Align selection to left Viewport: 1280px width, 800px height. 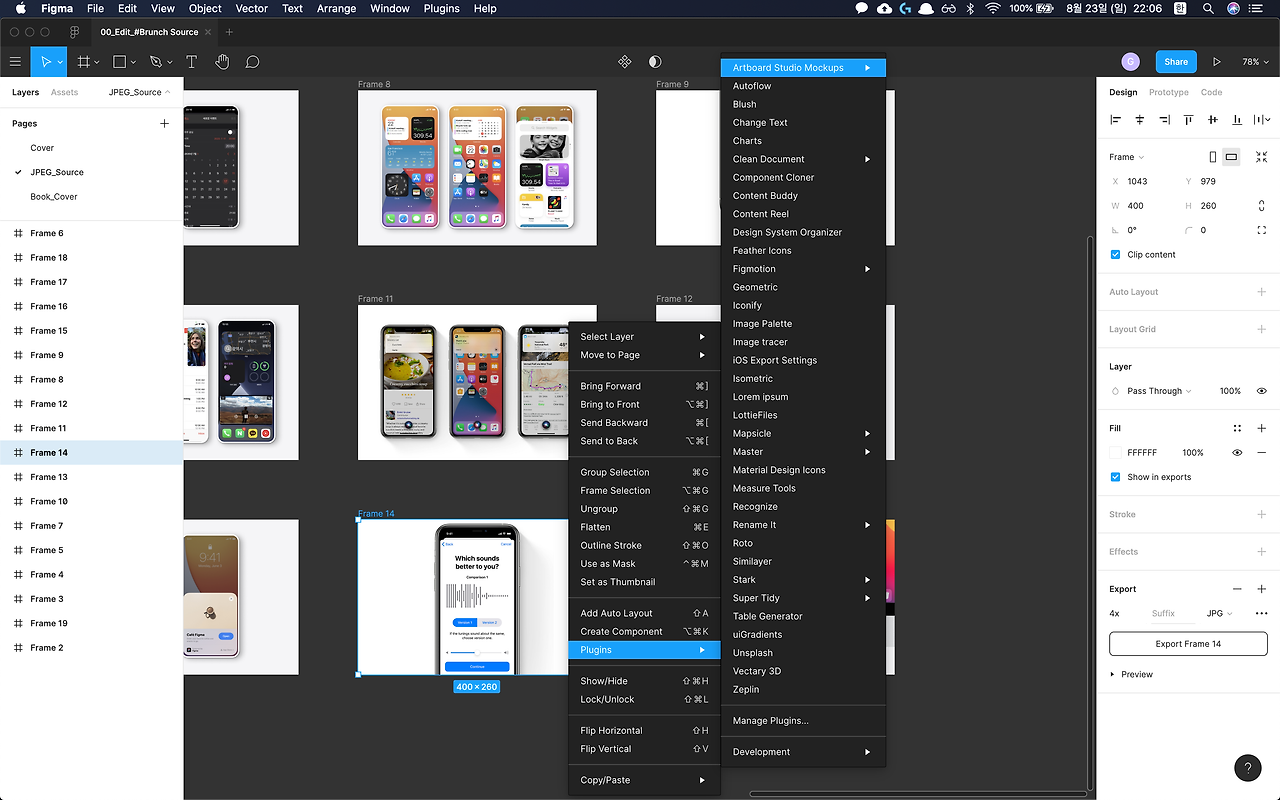point(1116,120)
